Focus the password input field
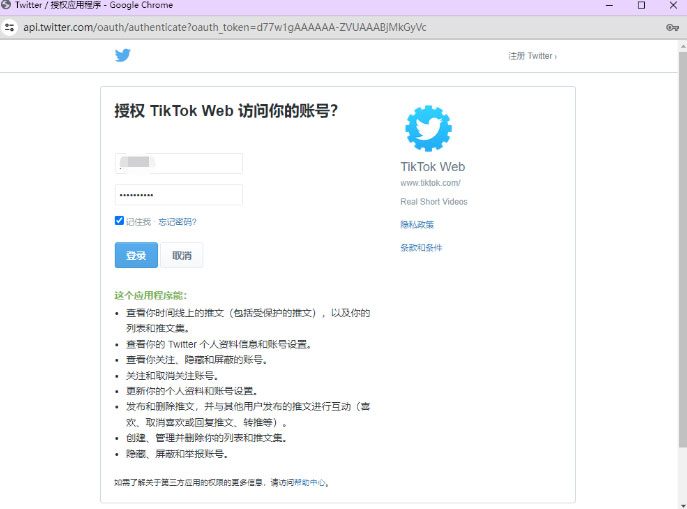This screenshot has height=509, width=687. [x=179, y=195]
